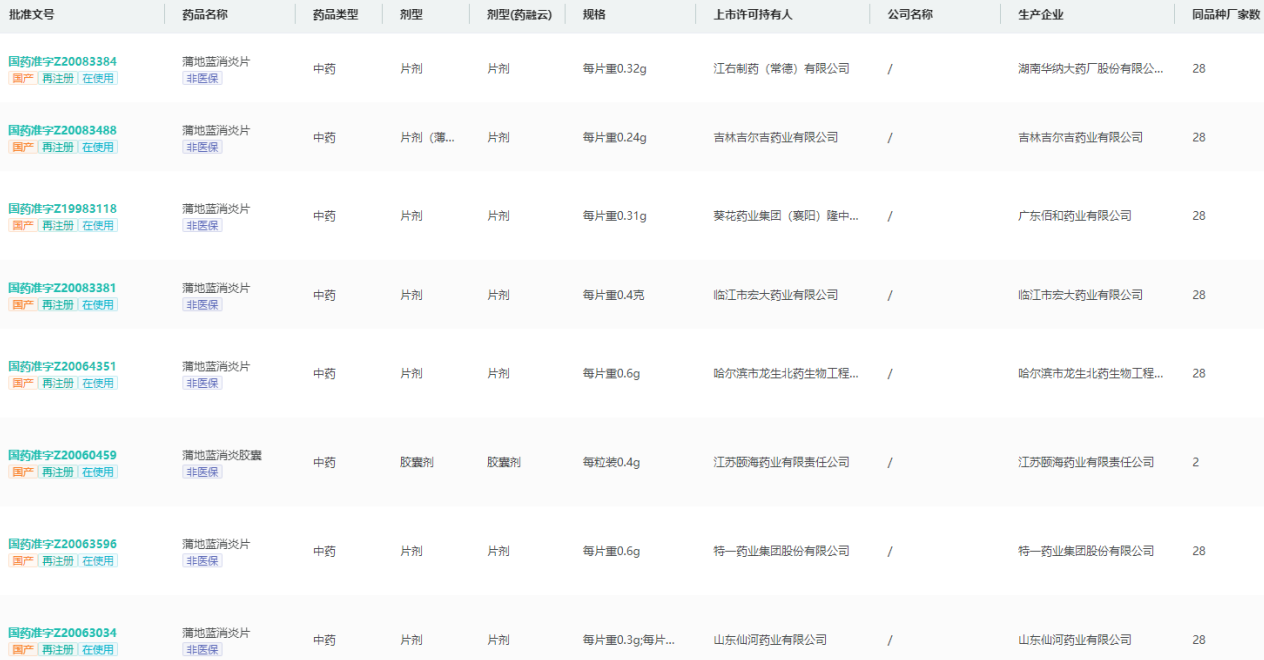Click 再注册 tag under Z20083488
This screenshot has width=1264, height=660.
click(x=57, y=147)
